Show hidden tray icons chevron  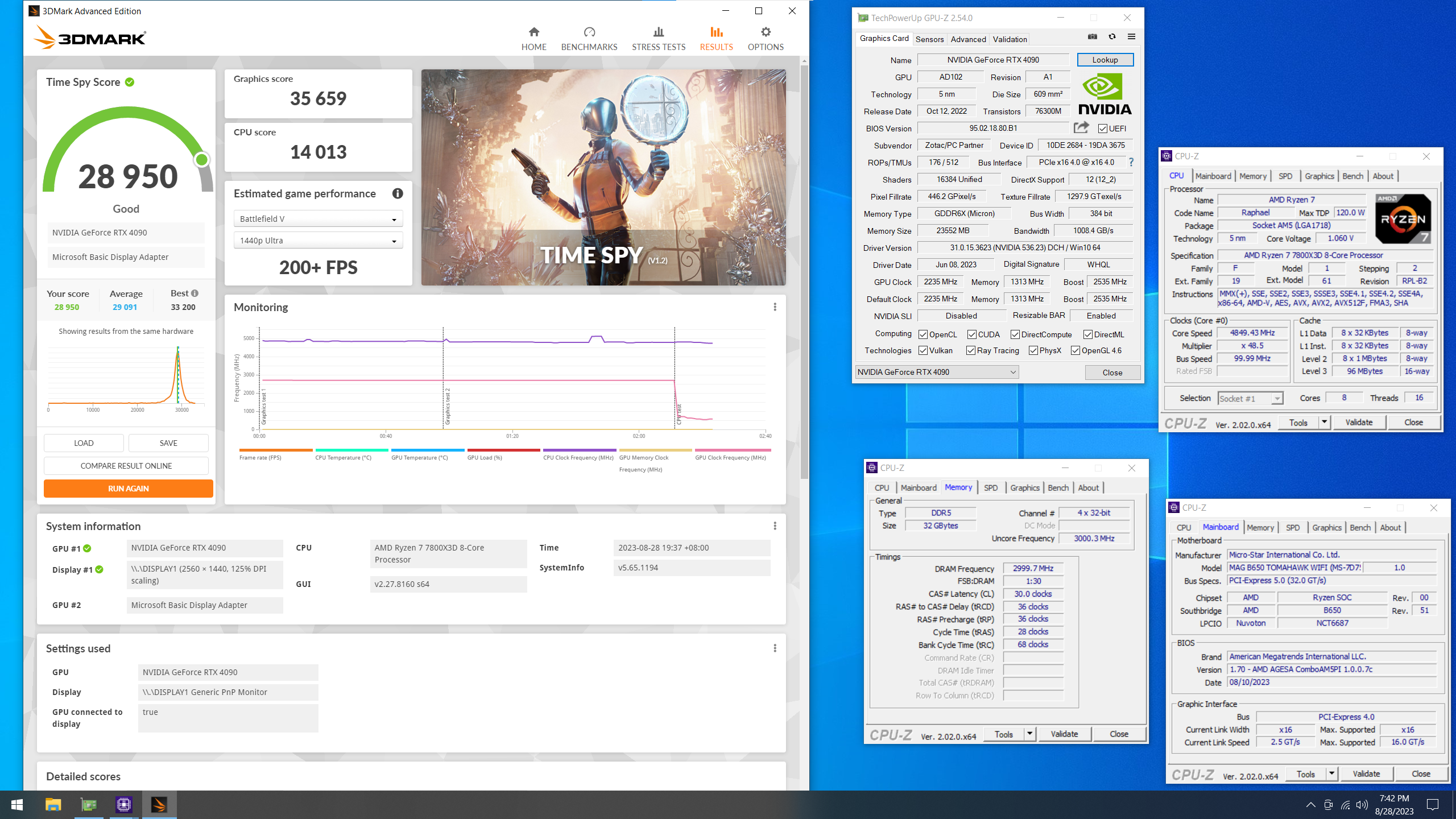1310,805
